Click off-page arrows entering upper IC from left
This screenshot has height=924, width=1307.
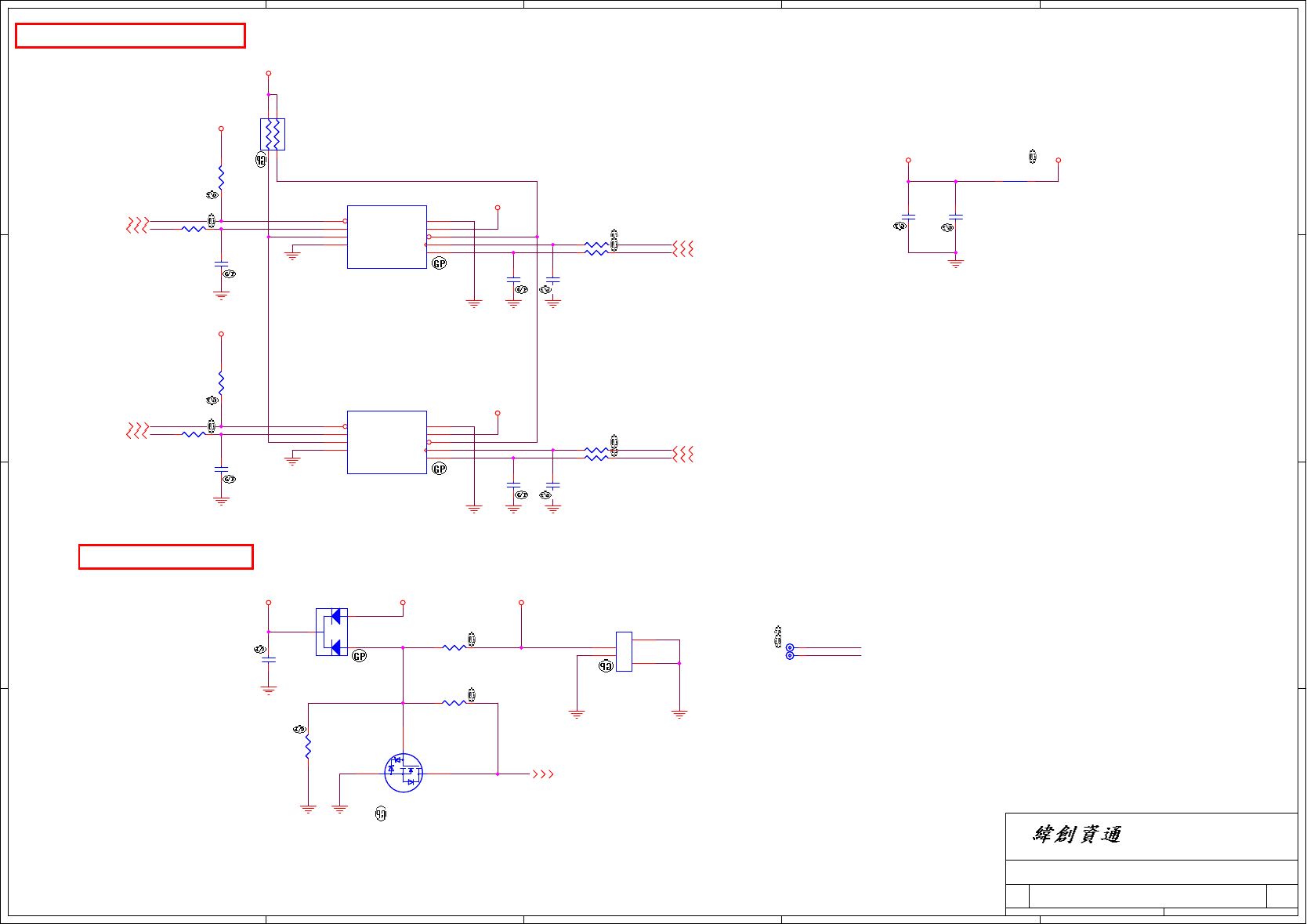click(x=137, y=225)
